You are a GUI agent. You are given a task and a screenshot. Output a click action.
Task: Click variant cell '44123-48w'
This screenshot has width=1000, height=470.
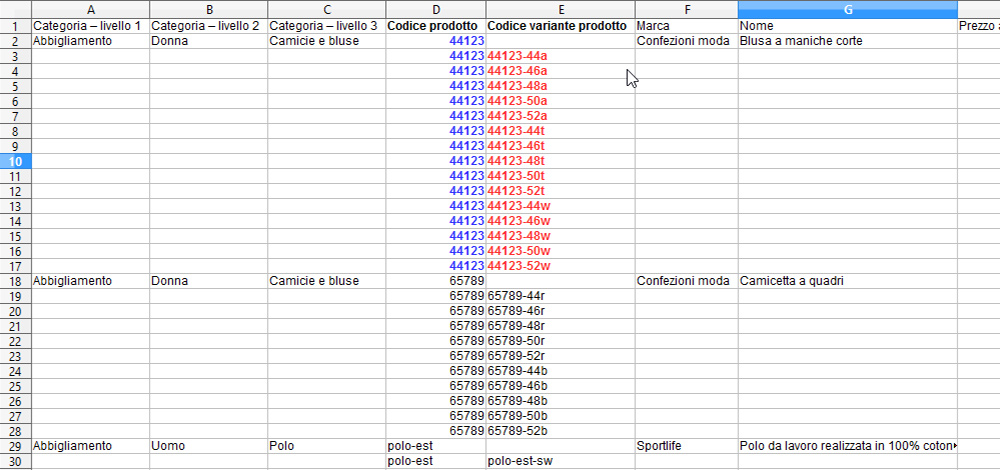pos(560,236)
